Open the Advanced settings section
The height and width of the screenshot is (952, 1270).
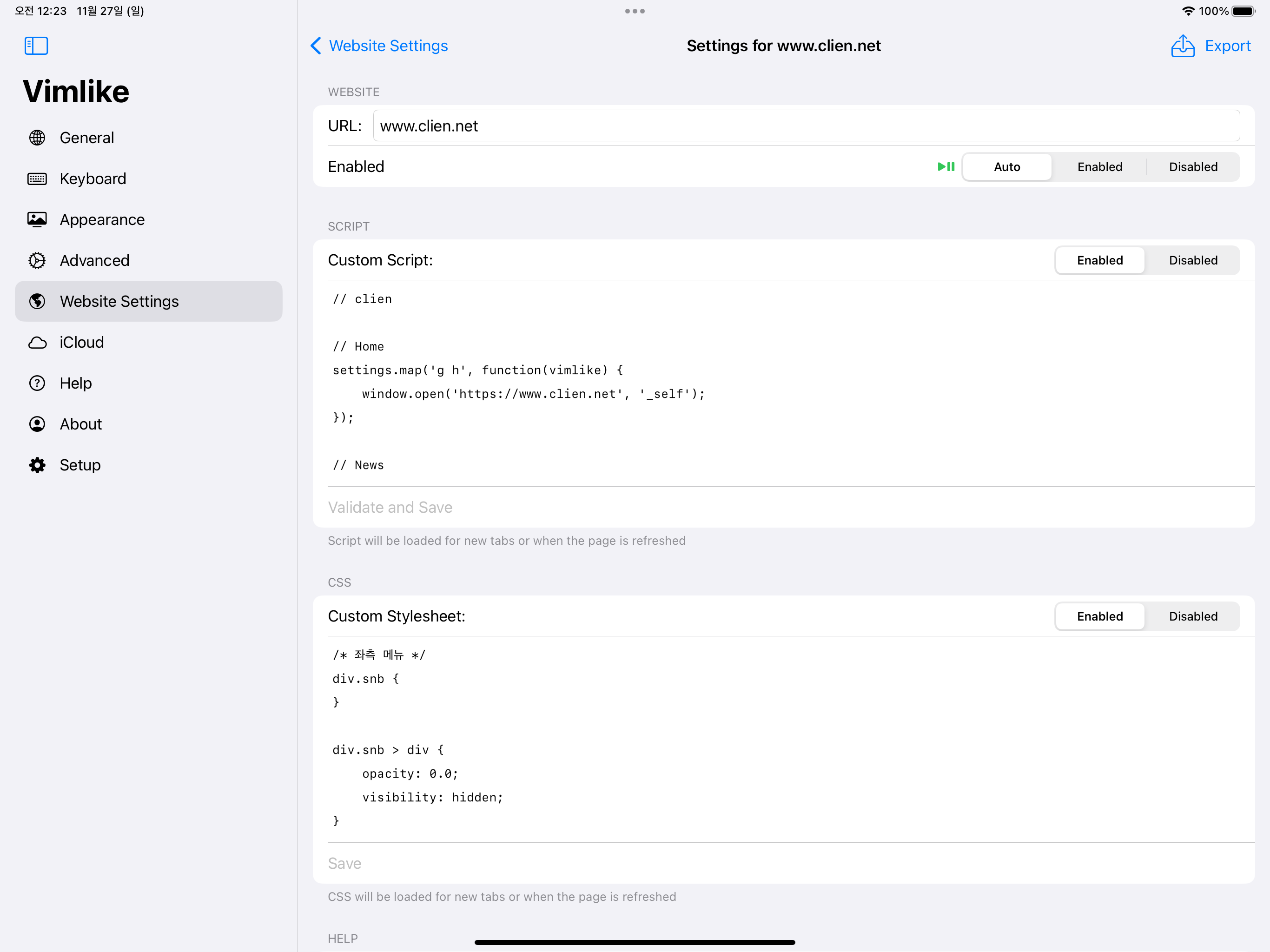click(149, 260)
